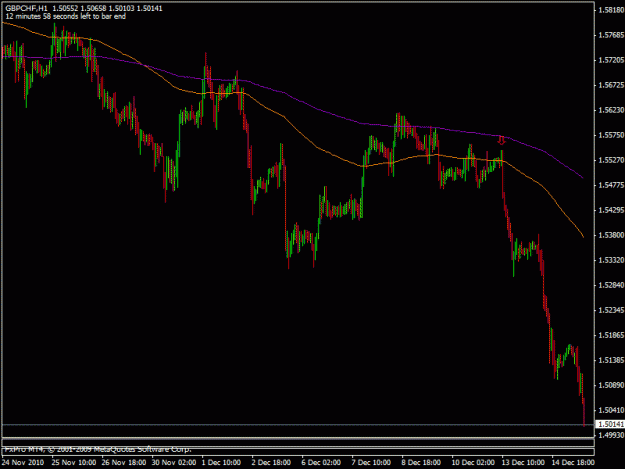Click the '25 Nov 10:00' time axis label
The height and width of the screenshot is (469, 625).
coord(74,462)
